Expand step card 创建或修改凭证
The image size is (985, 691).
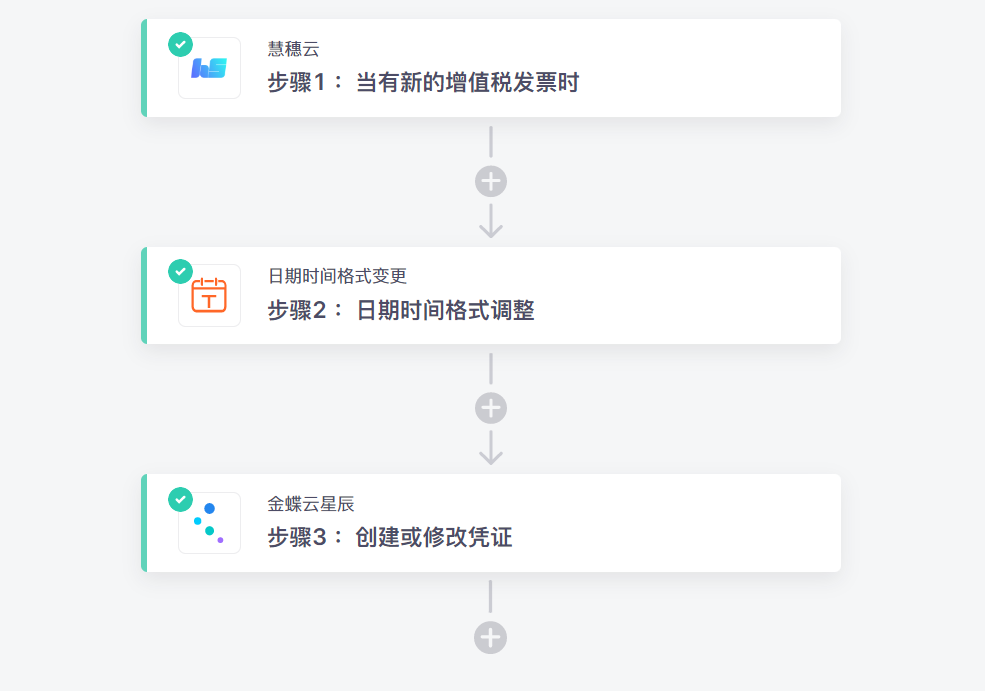pyautogui.click(x=491, y=523)
